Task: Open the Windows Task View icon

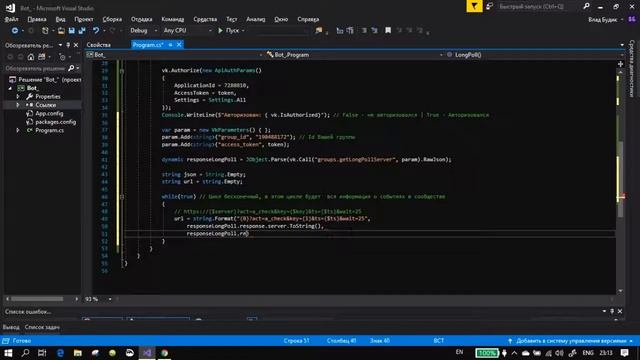Action: tap(42, 353)
